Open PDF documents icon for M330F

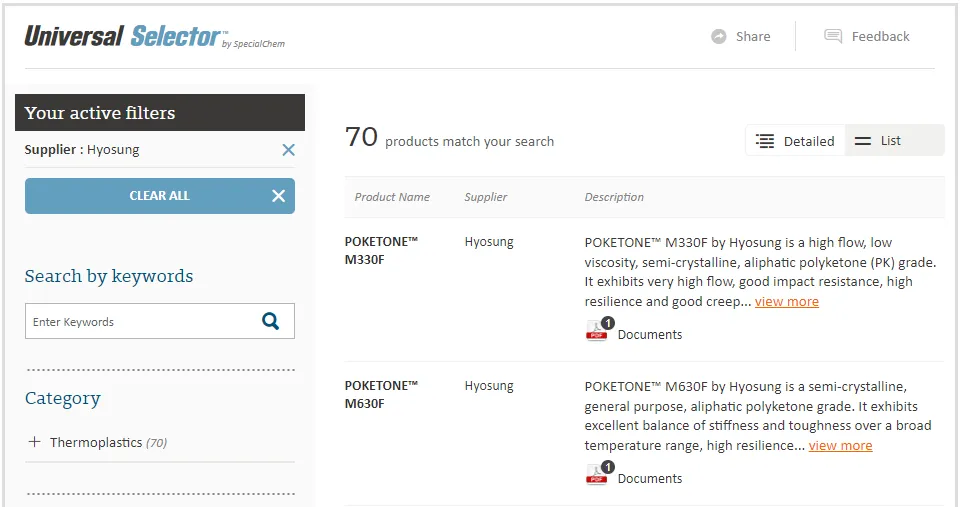599,330
